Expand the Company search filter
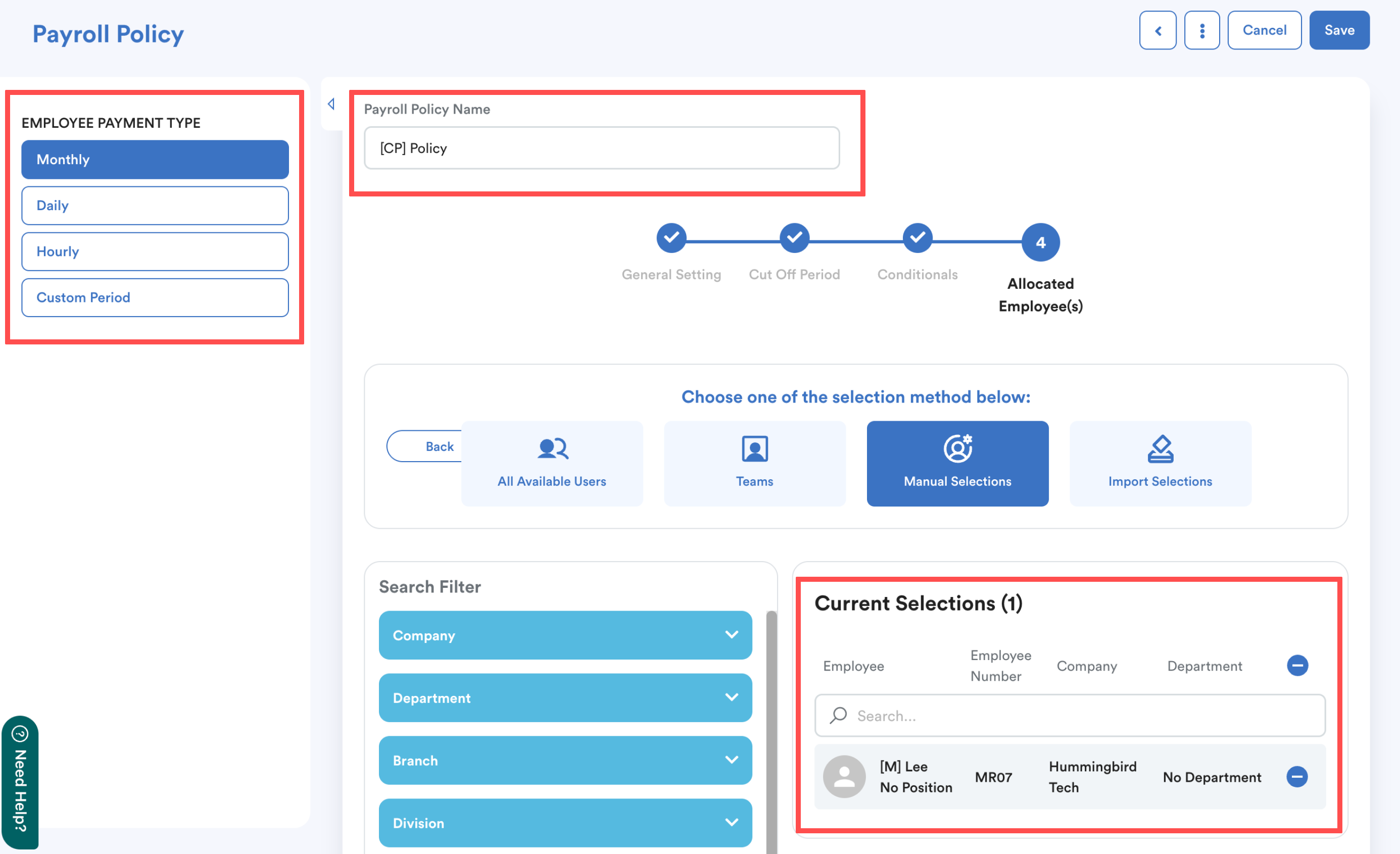Image resolution: width=1400 pixels, height=854 pixels. (565, 635)
